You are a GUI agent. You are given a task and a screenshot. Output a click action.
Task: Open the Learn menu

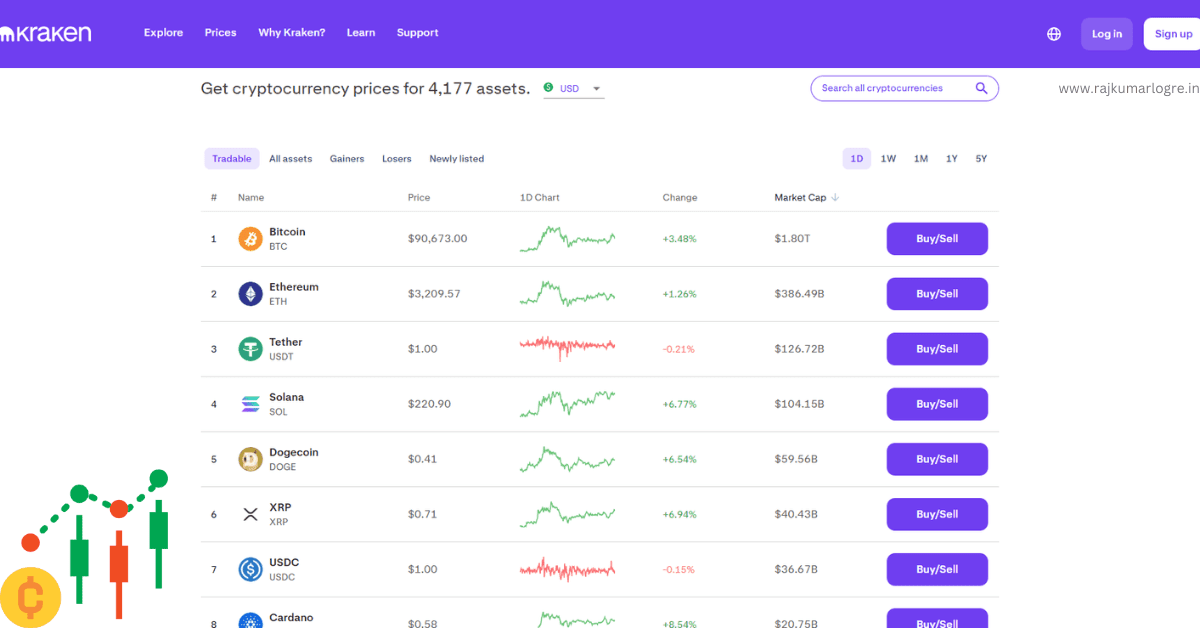pyautogui.click(x=361, y=33)
